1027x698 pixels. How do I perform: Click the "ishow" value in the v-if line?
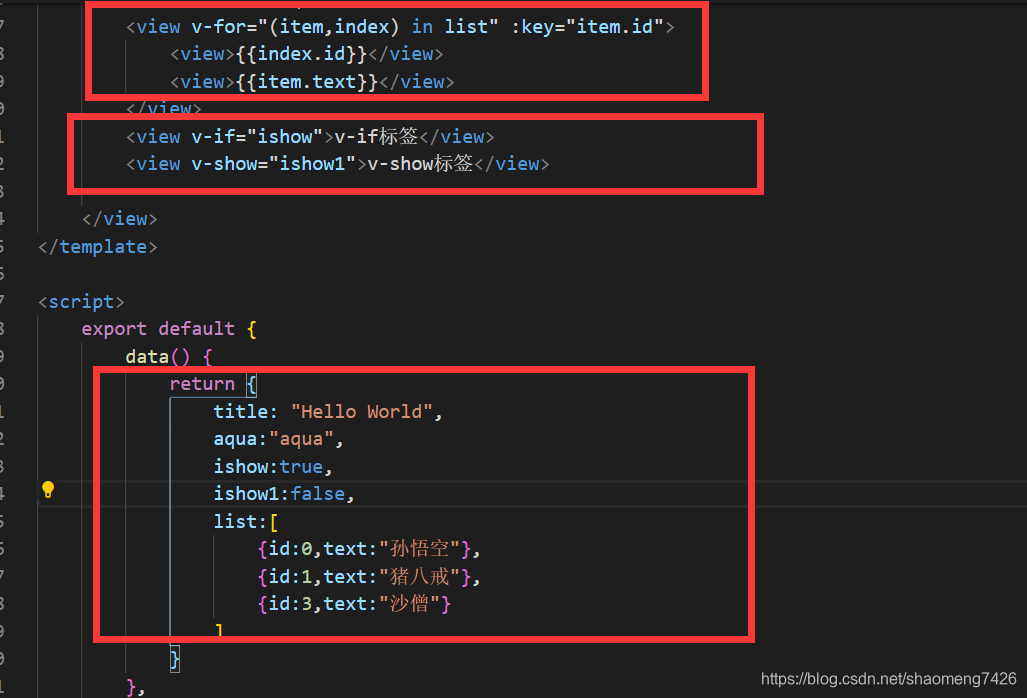tap(285, 137)
